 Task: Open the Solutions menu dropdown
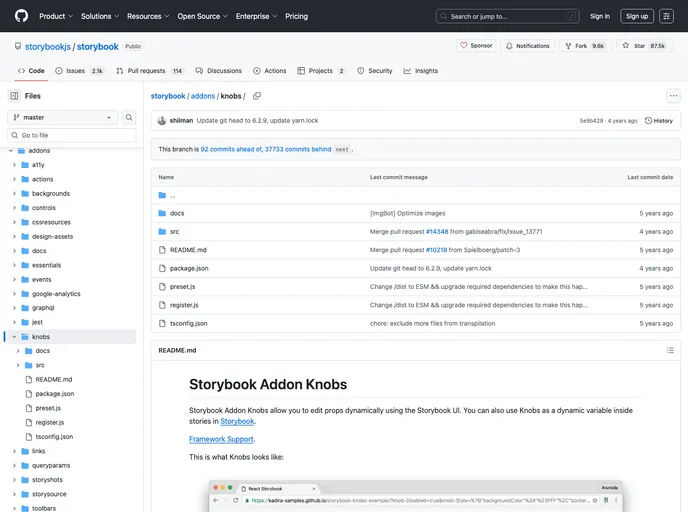coord(100,16)
